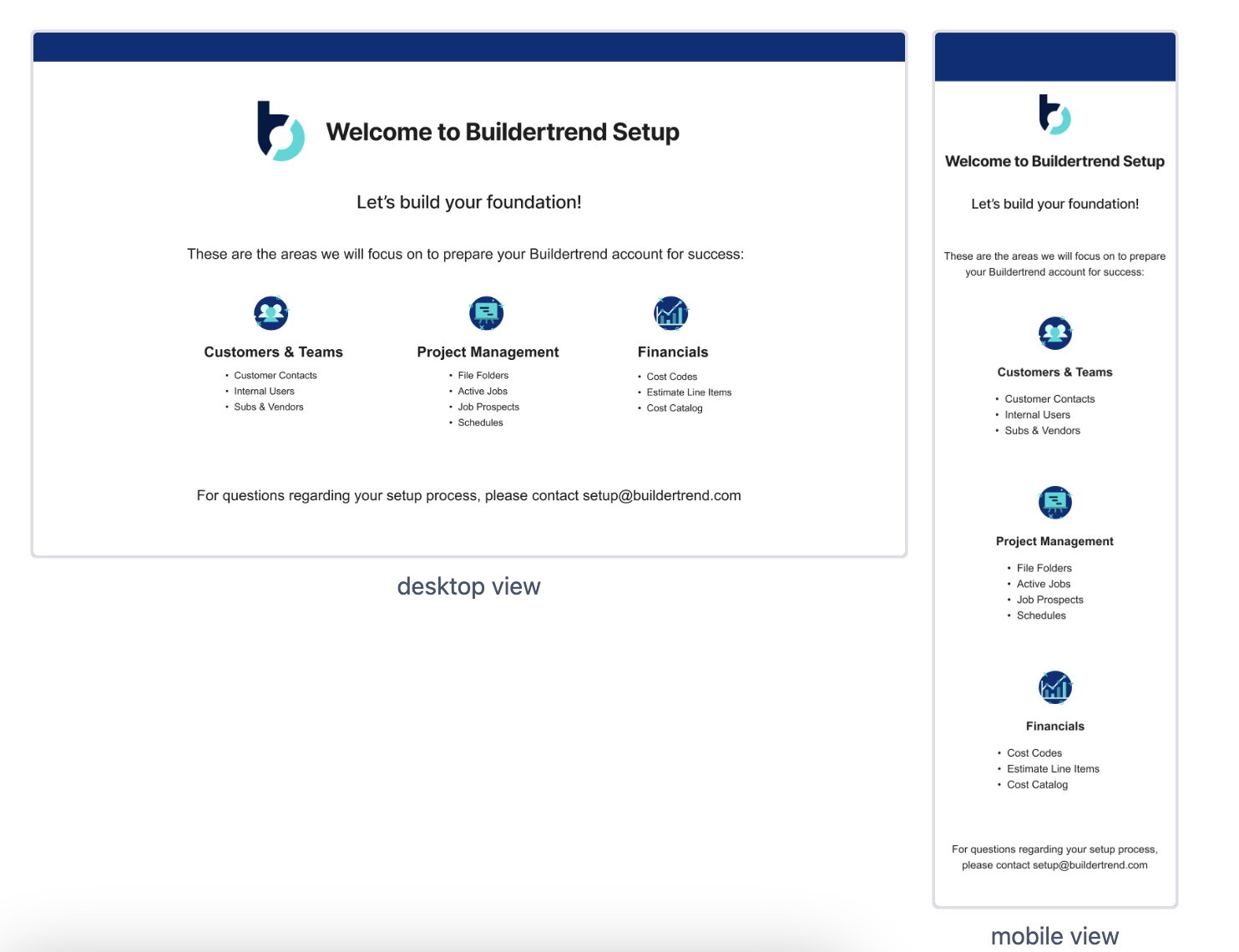The width and height of the screenshot is (1239, 952).
Task: Click Financials heading in mobile view
Action: (1055, 727)
